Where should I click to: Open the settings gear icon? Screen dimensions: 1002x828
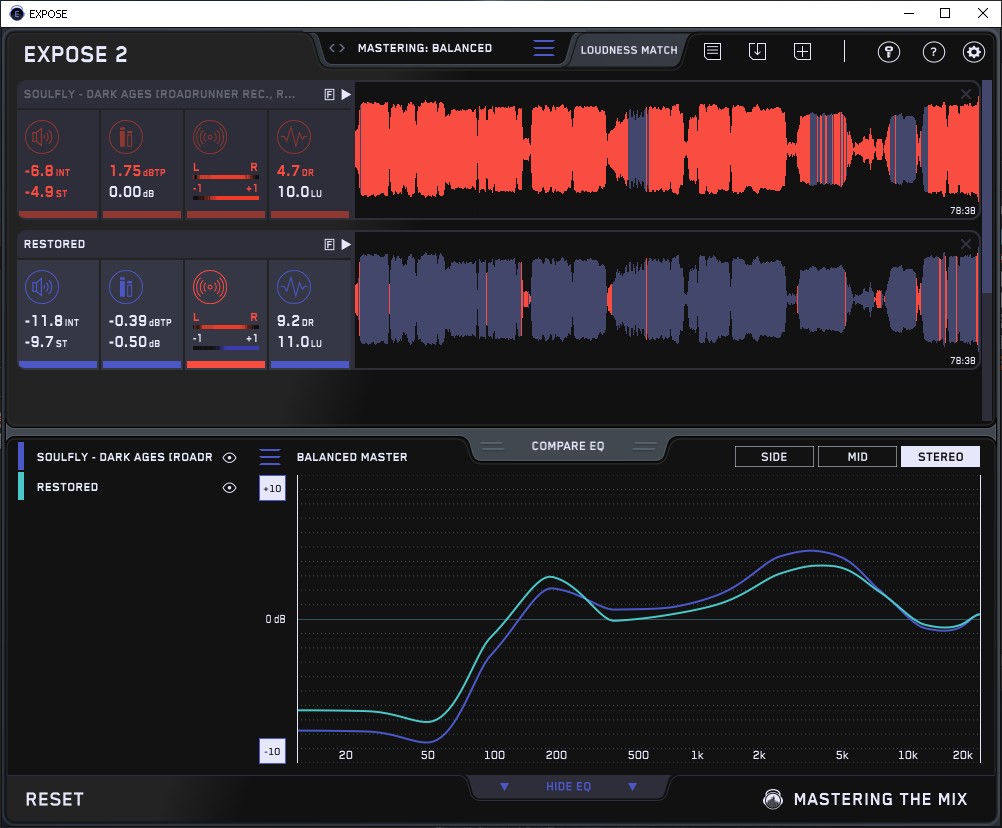click(973, 52)
